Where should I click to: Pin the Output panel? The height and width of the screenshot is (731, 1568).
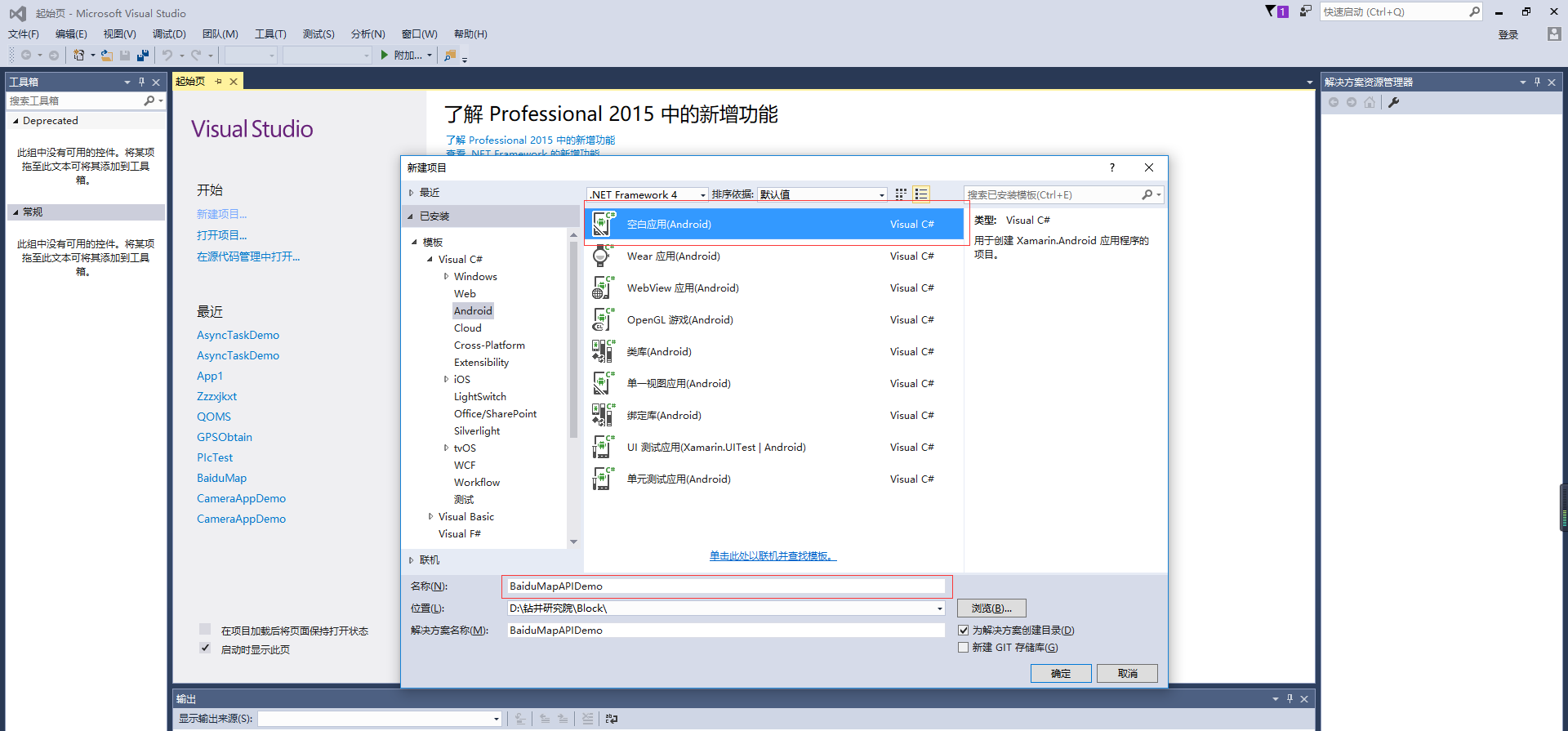tap(1290, 698)
